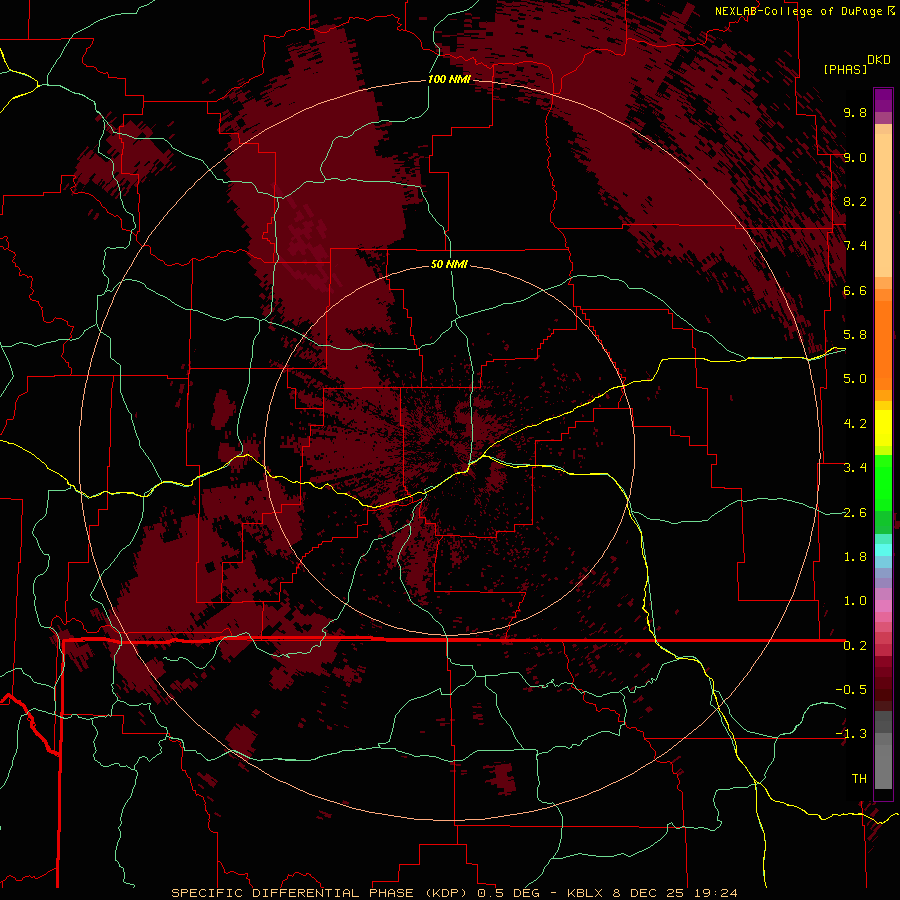900x900 pixels.
Task: Click the pink segment near 1.0 on the color bar
Action: (x=883, y=605)
